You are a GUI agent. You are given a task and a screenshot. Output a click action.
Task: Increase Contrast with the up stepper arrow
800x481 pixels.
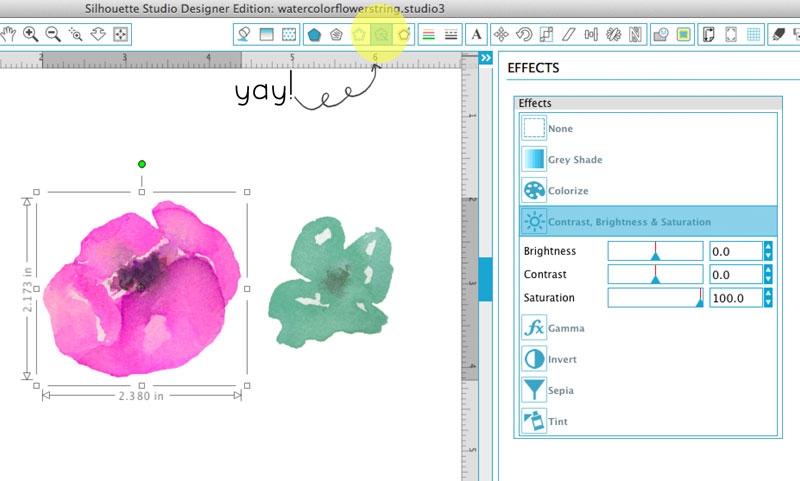[x=768, y=270]
